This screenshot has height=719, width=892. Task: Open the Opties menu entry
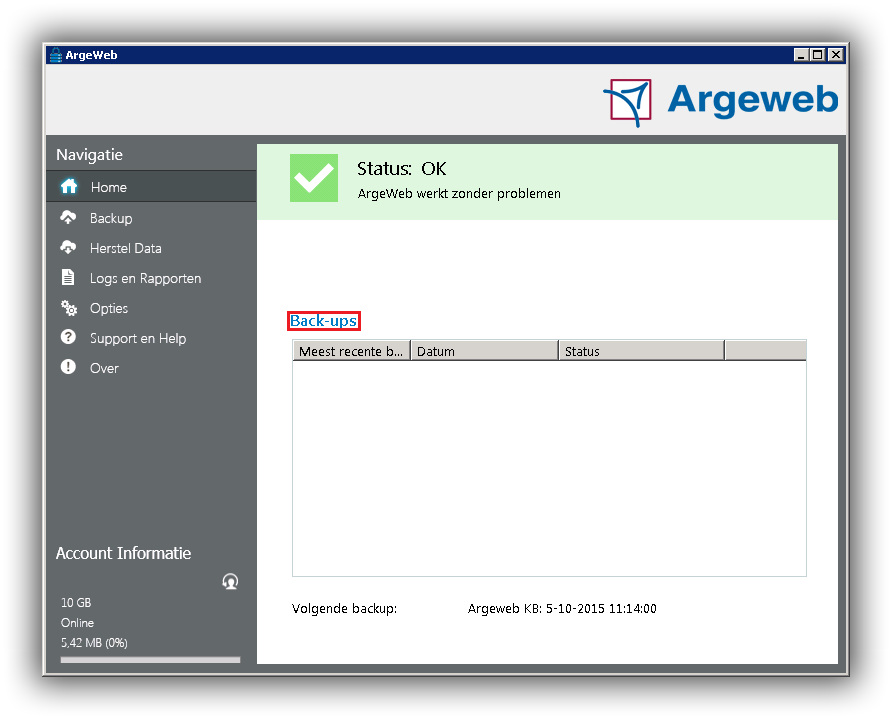151,308
